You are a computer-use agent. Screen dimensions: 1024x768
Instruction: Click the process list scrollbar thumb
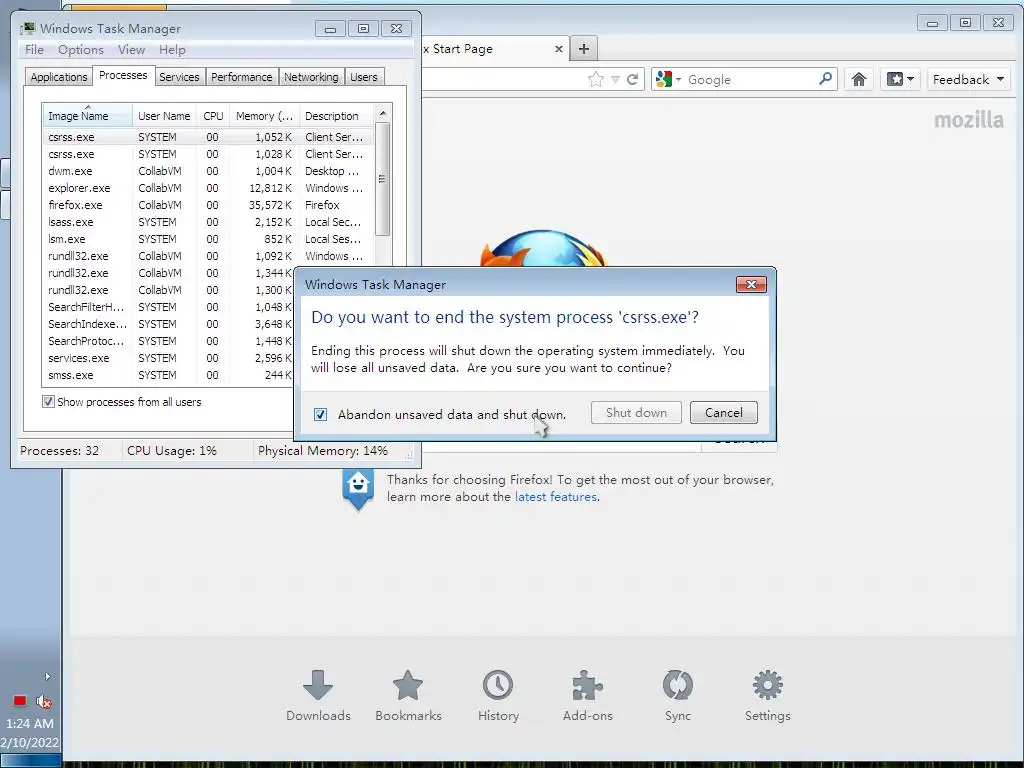[383, 179]
